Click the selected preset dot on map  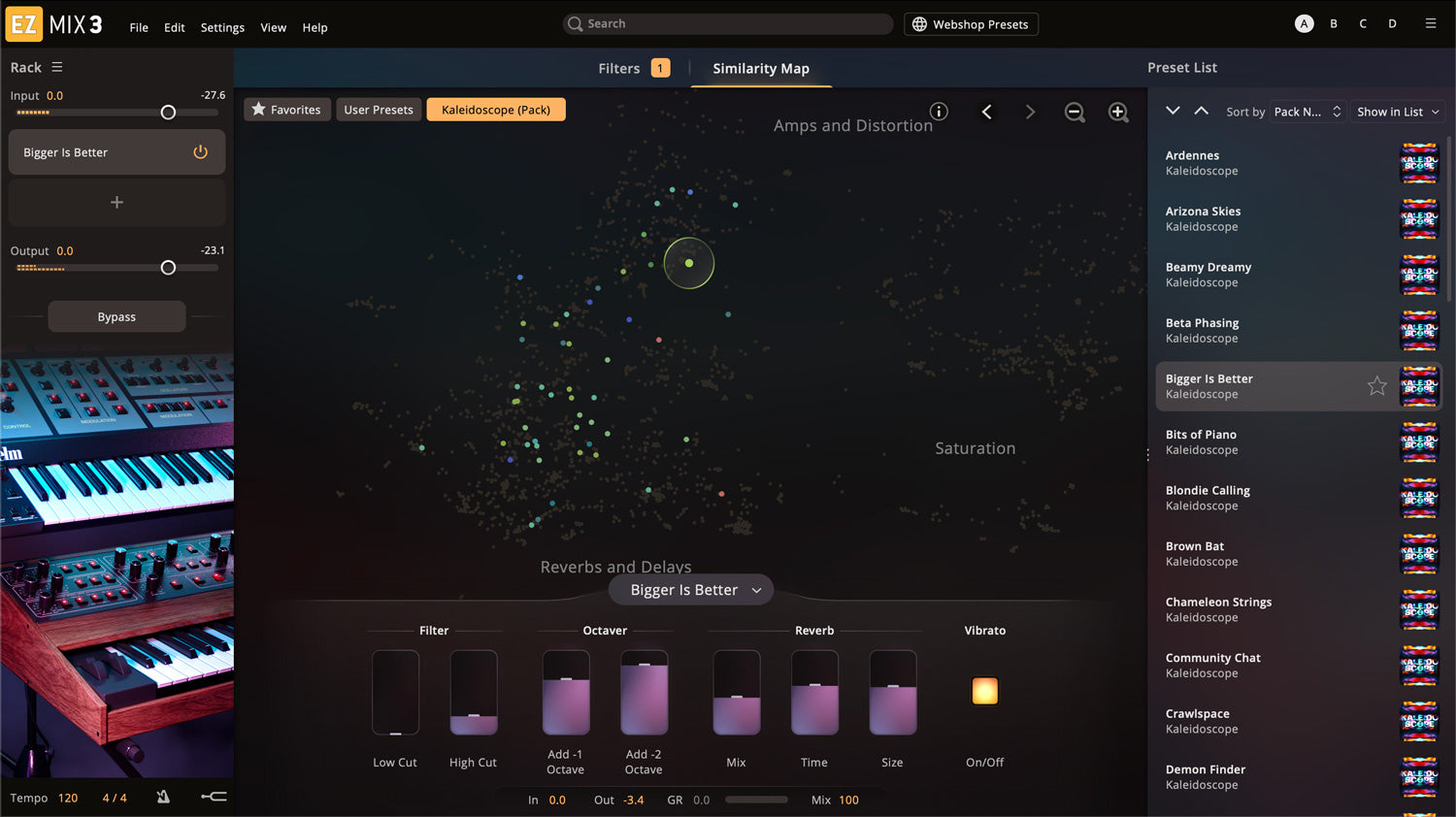point(689,263)
